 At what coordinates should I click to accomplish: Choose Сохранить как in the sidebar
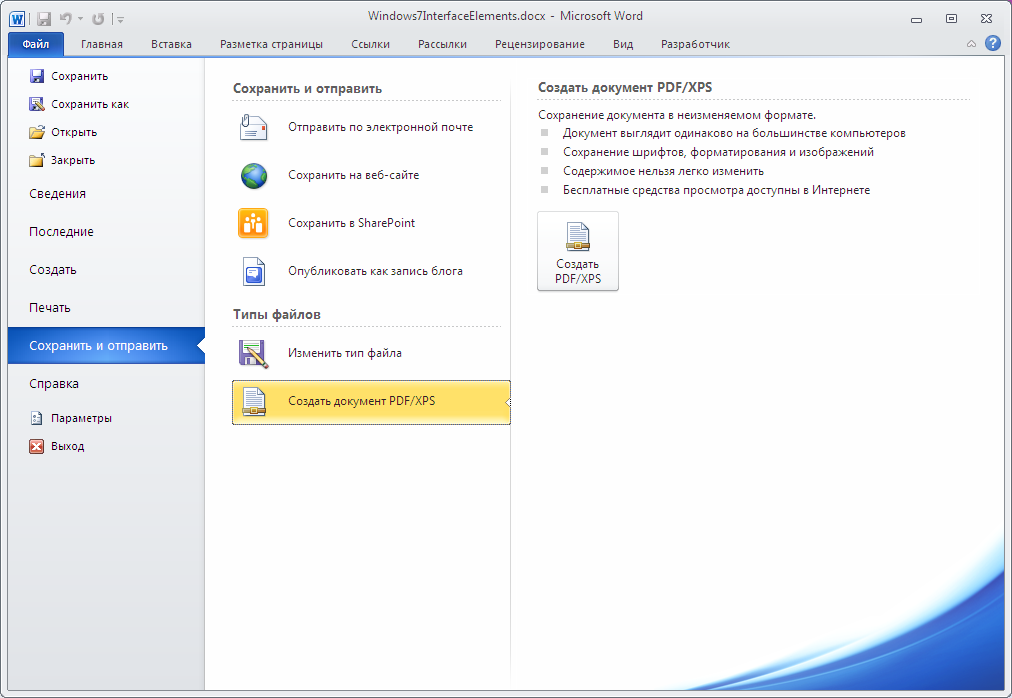tap(79, 104)
